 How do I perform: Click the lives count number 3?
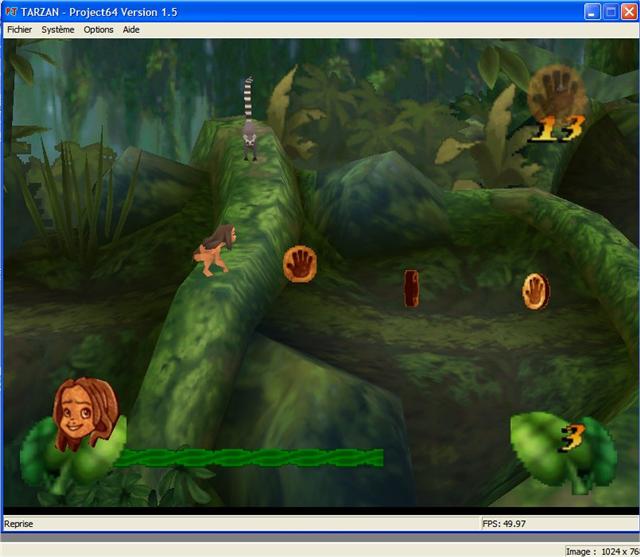tap(571, 438)
